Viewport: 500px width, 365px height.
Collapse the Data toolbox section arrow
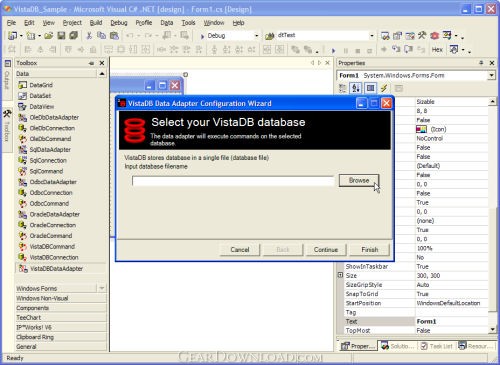(102, 74)
